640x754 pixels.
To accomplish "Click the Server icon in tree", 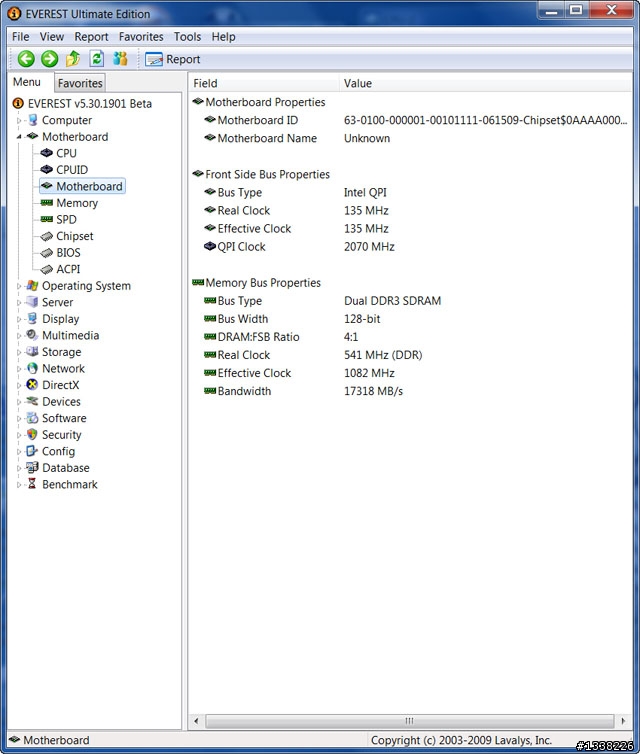I will pyautogui.click(x=32, y=302).
